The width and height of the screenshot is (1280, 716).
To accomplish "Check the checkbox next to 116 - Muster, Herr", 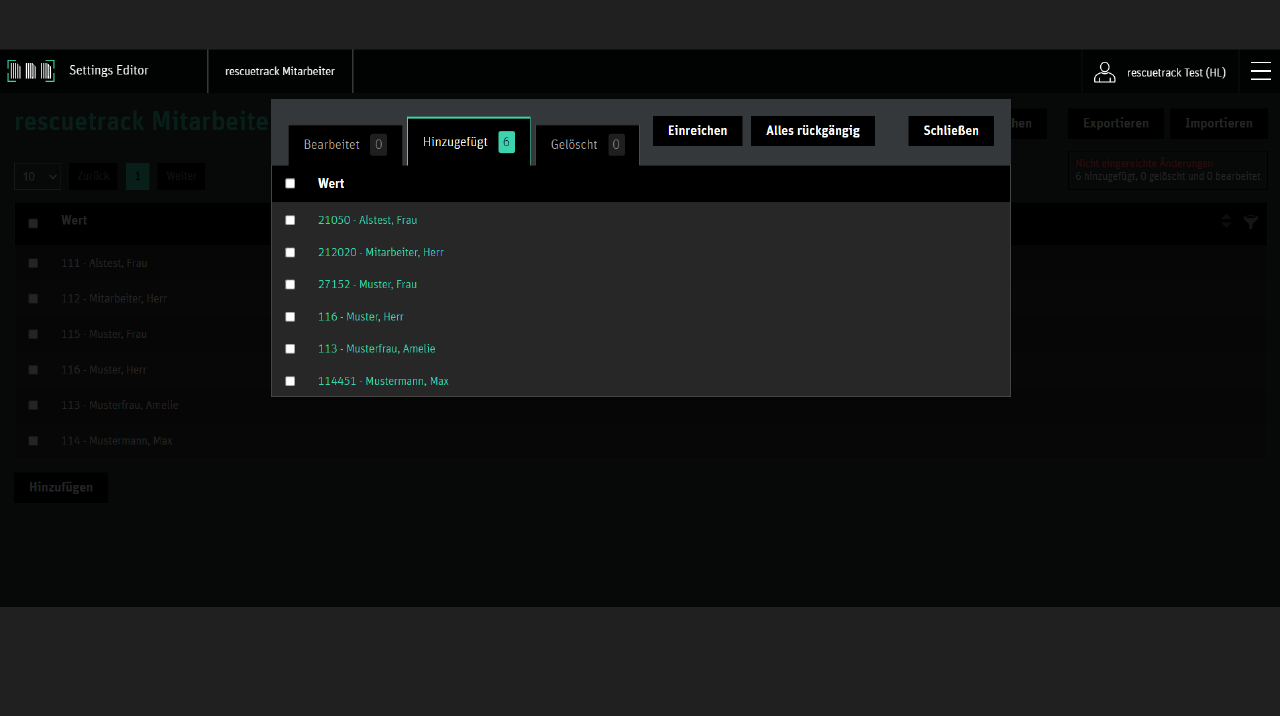I will point(290,316).
